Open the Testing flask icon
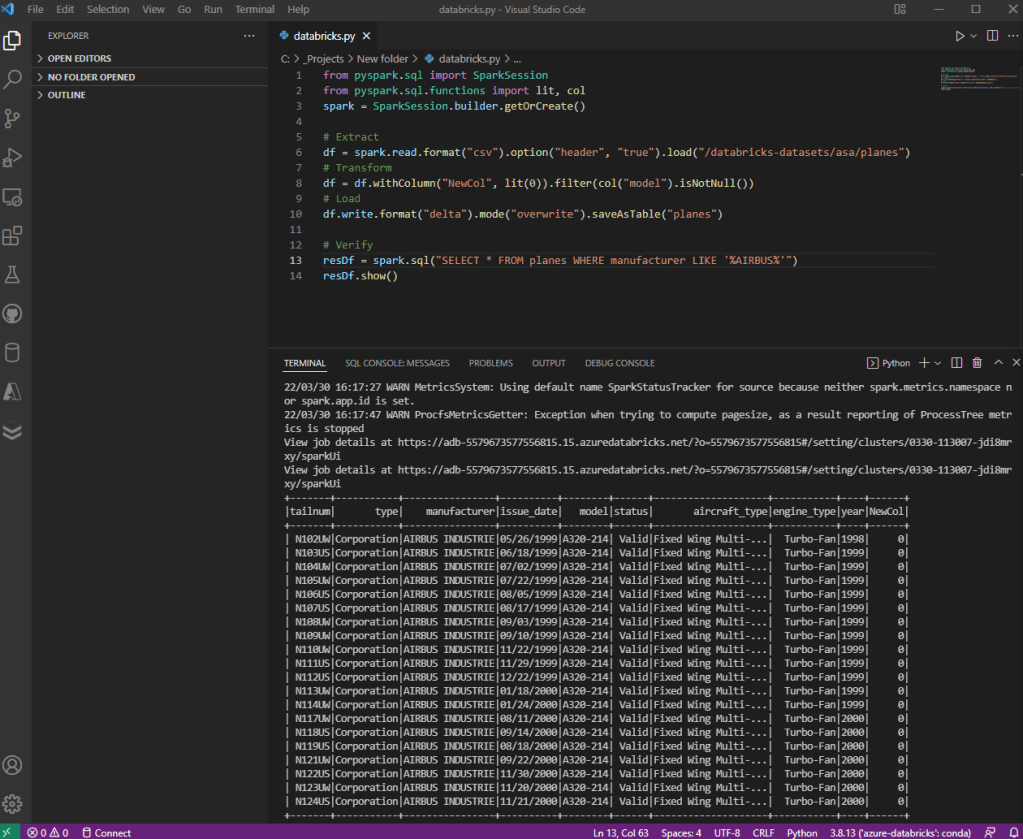Viewport: 1023px width, 839px height. (x=13, y=275)
